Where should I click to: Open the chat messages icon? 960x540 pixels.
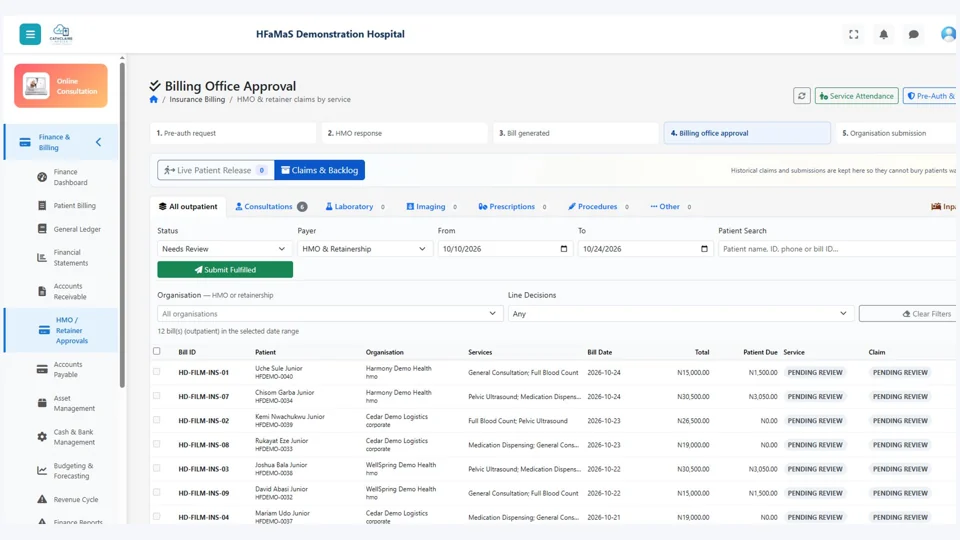(913, 34)
